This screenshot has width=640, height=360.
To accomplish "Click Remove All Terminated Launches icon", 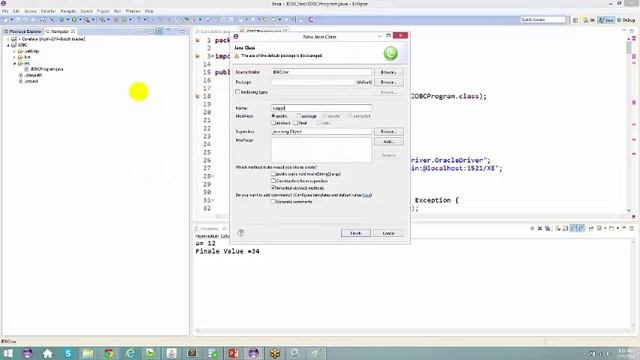I will coord(547,228).
